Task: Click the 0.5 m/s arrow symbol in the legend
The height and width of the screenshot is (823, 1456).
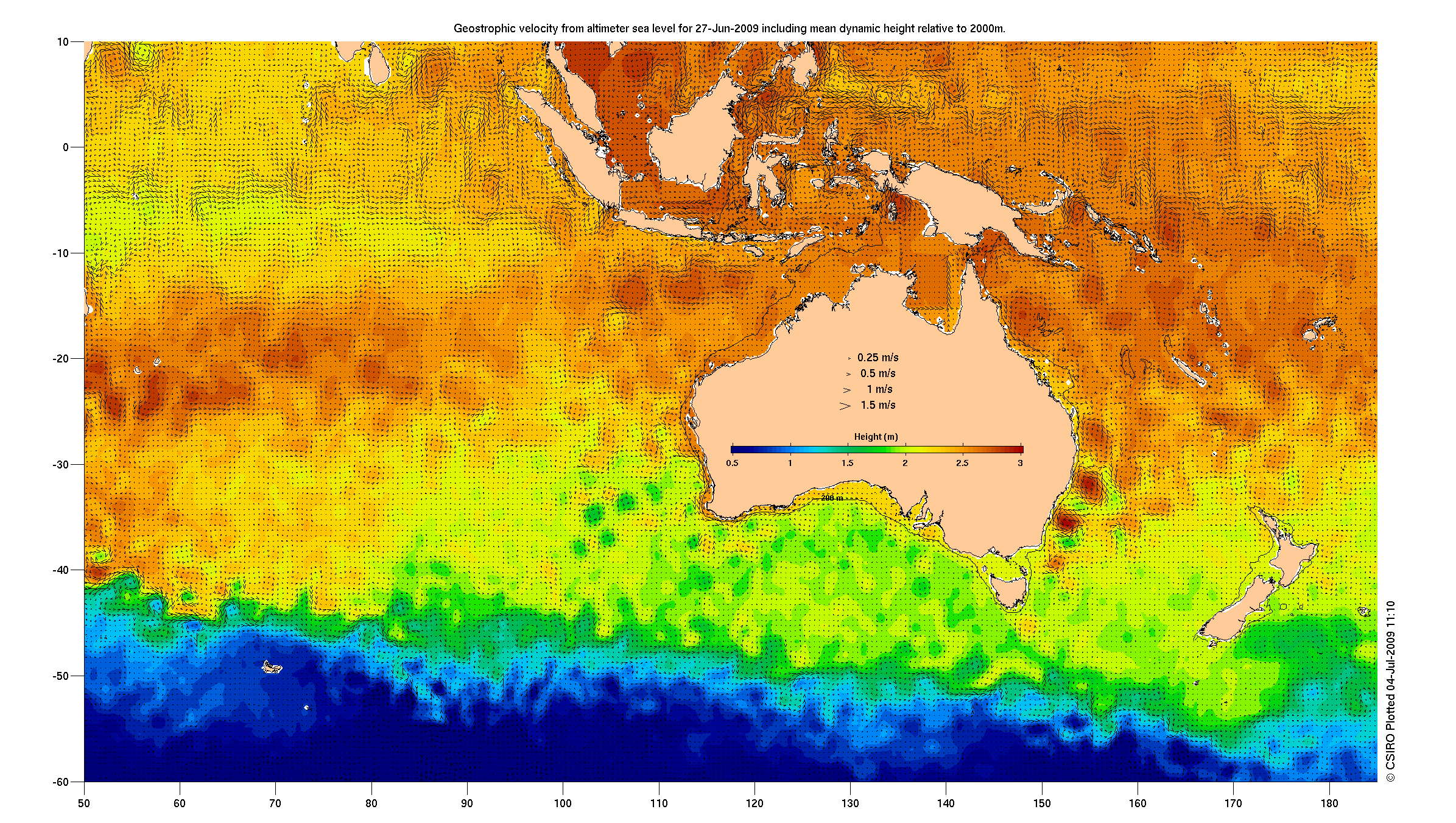Action: click(848, 374)
